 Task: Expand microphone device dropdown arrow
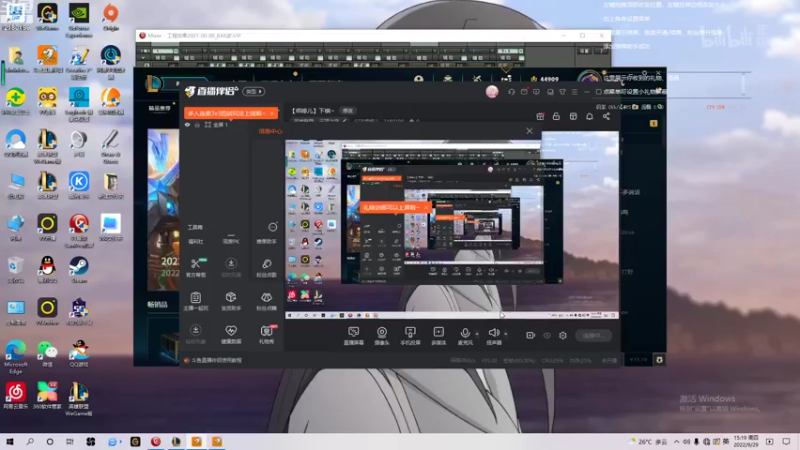(x=477, y=334)
